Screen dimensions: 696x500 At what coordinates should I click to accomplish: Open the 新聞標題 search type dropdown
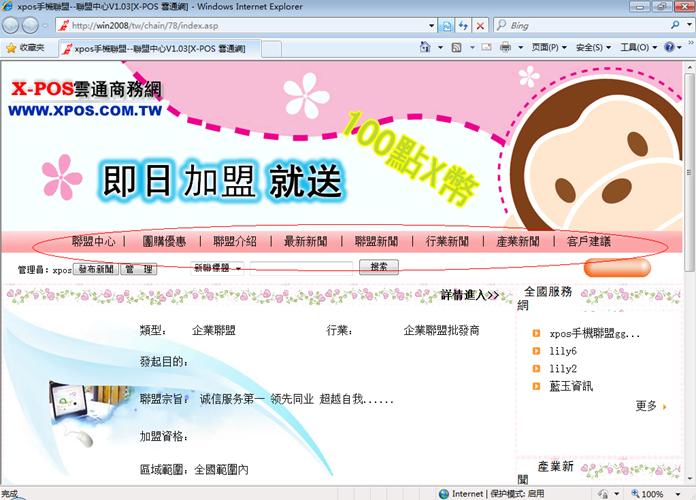pos(217,268)
